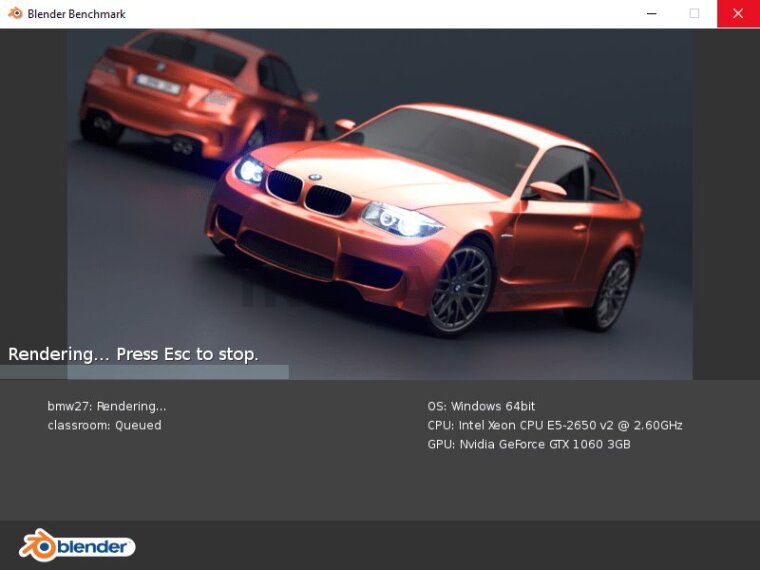The width and height of the screenshot is (760, 570).
Task: Select the "bmw27: Rendering..." status line
Action: tap(107, 406)
